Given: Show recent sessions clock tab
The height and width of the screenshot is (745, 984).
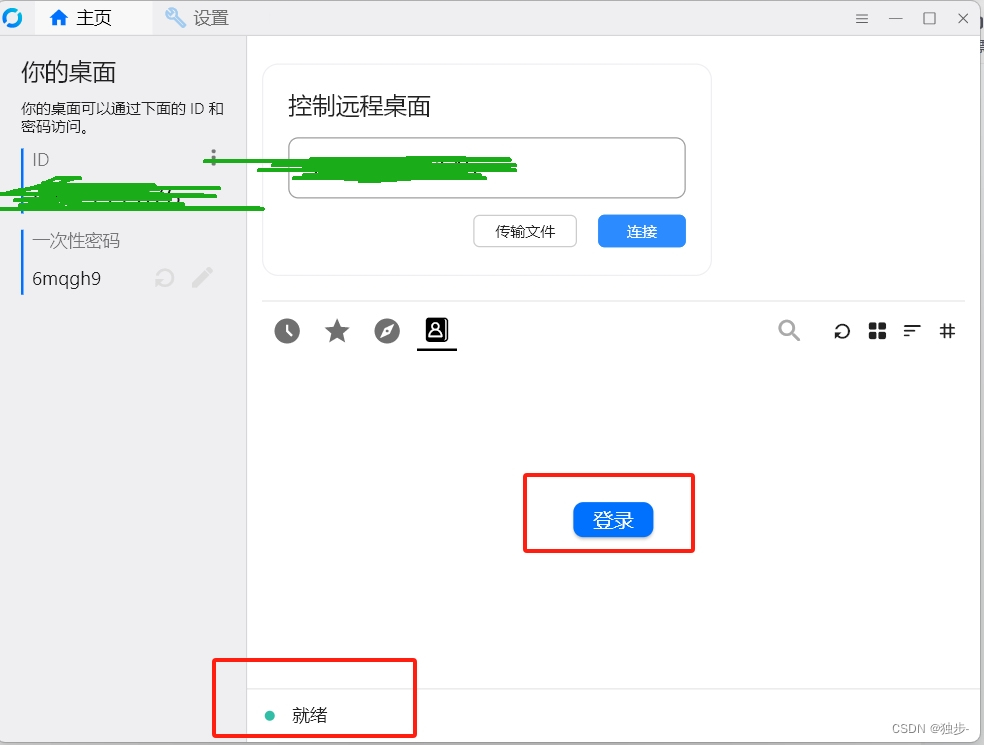Looking at the screenshot, I should [287, 331].
